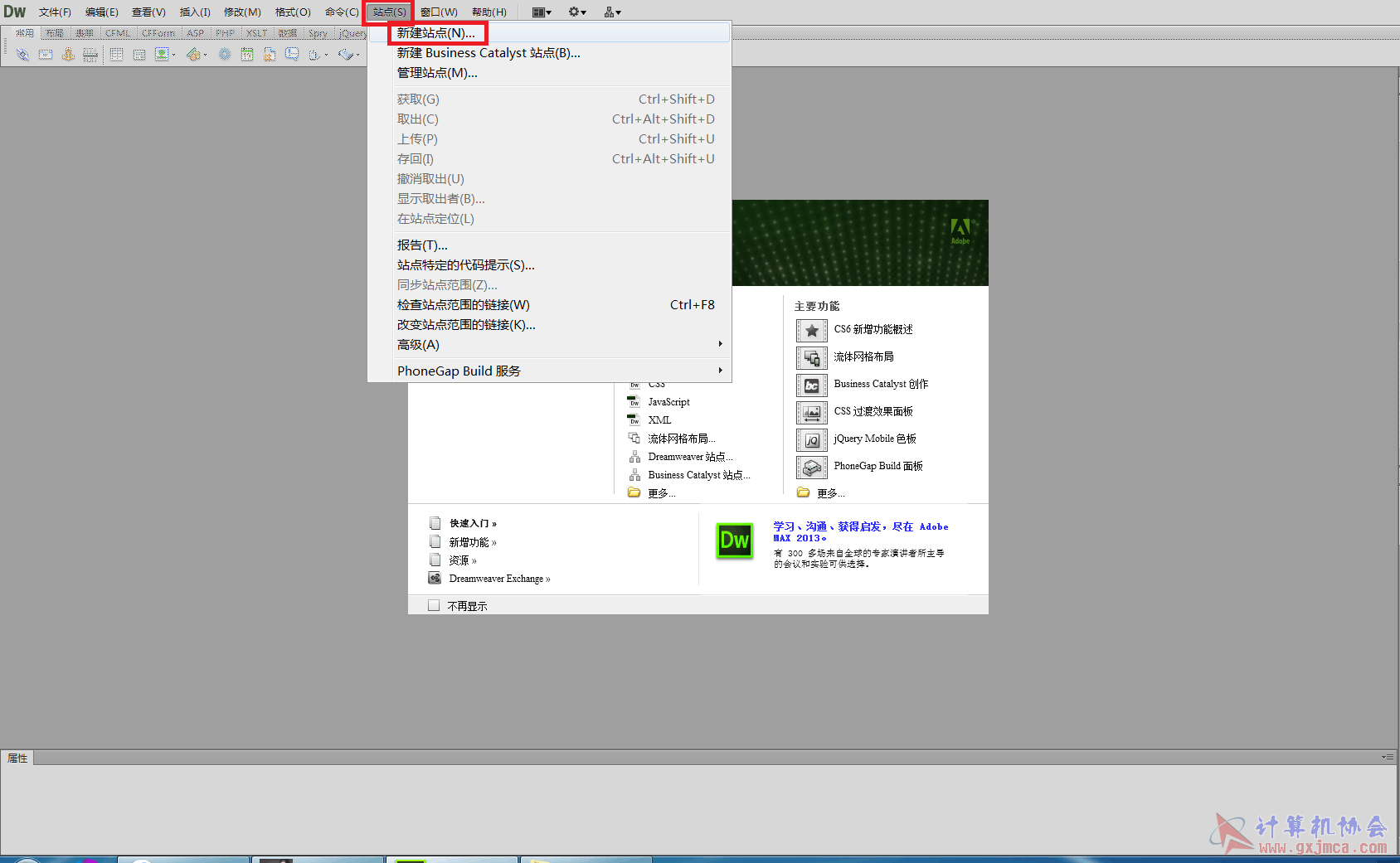Open the Layout workspace dropdown in menu bar

[542, 12]
